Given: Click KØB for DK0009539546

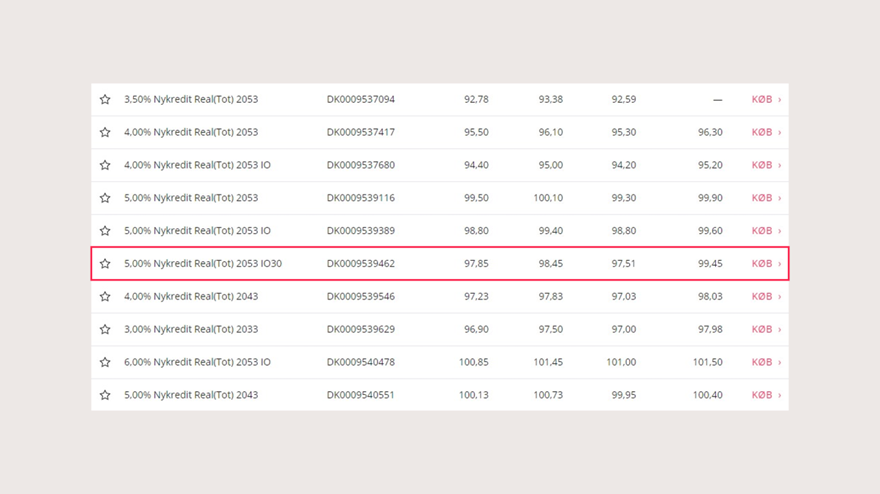Looking at the screenshot, I should click(766, 296).
